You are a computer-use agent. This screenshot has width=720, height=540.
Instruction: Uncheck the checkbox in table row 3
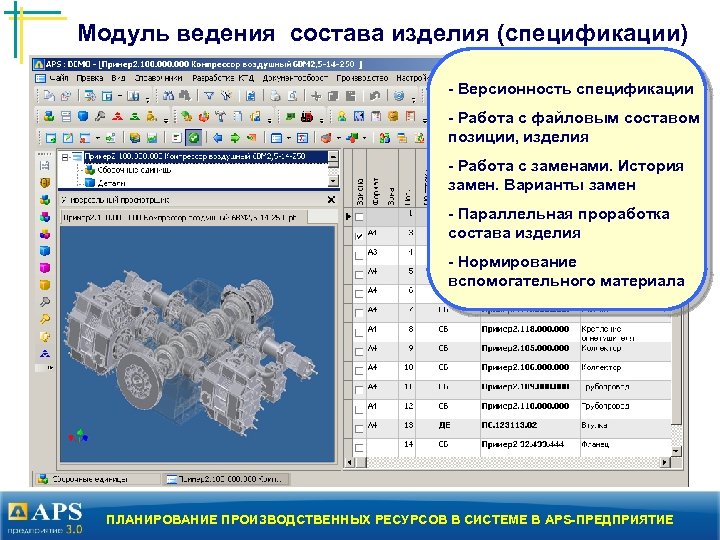(359, 236)
